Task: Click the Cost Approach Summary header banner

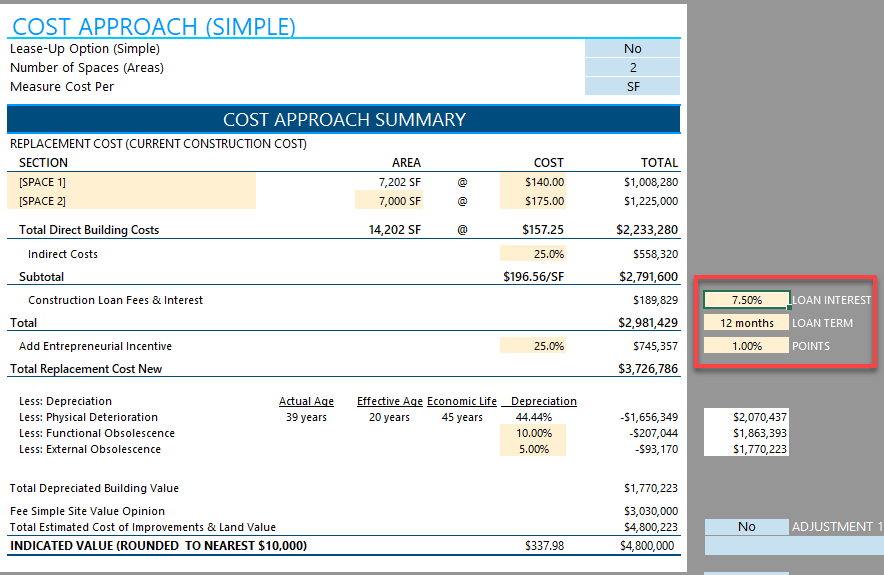Action: 344,120
